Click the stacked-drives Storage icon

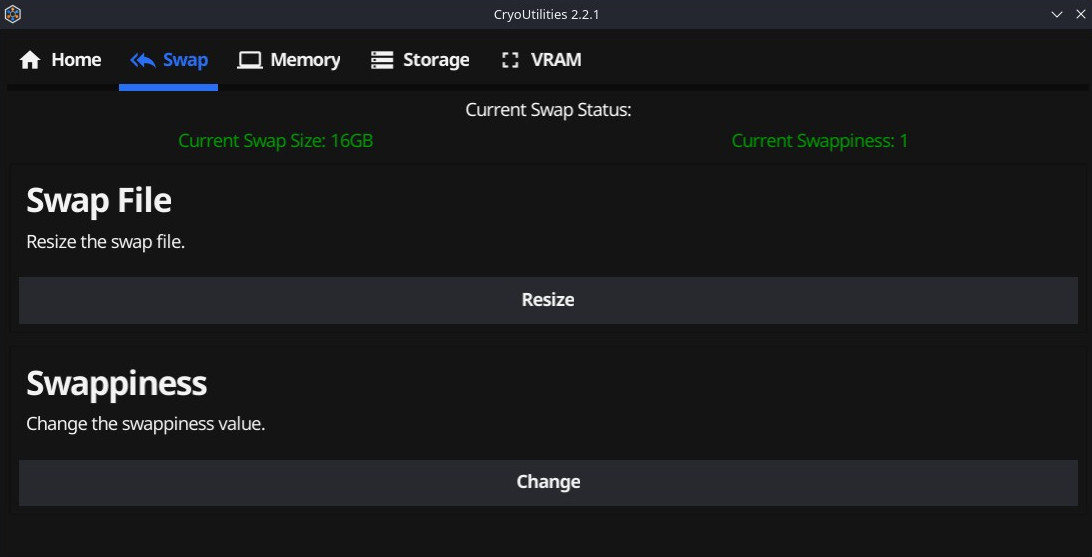tap(382, 60)
